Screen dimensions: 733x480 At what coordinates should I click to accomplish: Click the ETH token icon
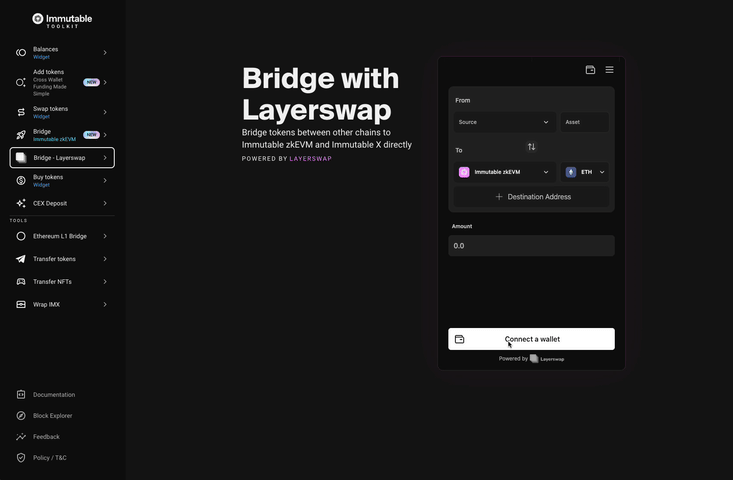[571, 172]
